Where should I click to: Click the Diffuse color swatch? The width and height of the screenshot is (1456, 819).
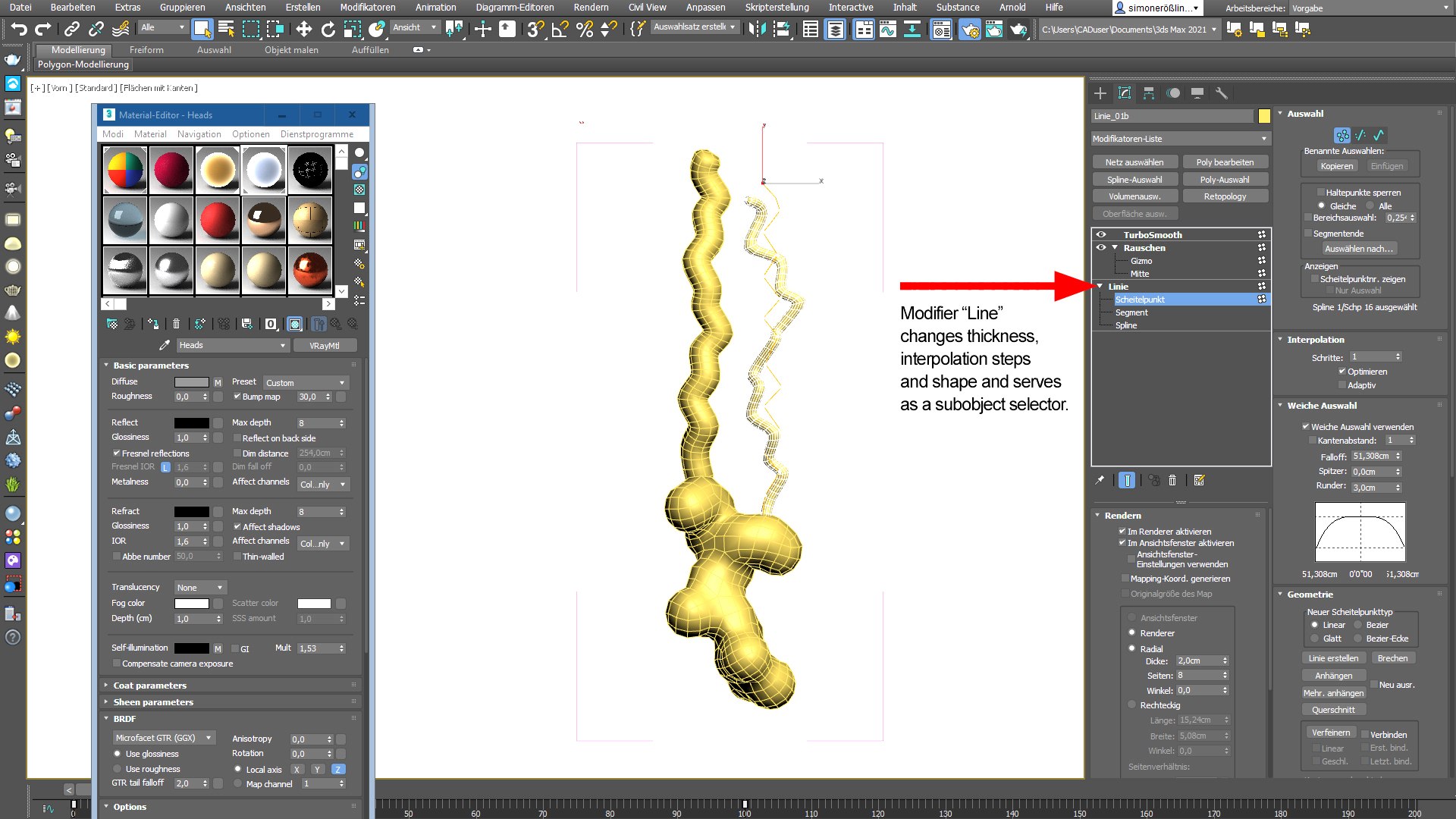point(191,382)
